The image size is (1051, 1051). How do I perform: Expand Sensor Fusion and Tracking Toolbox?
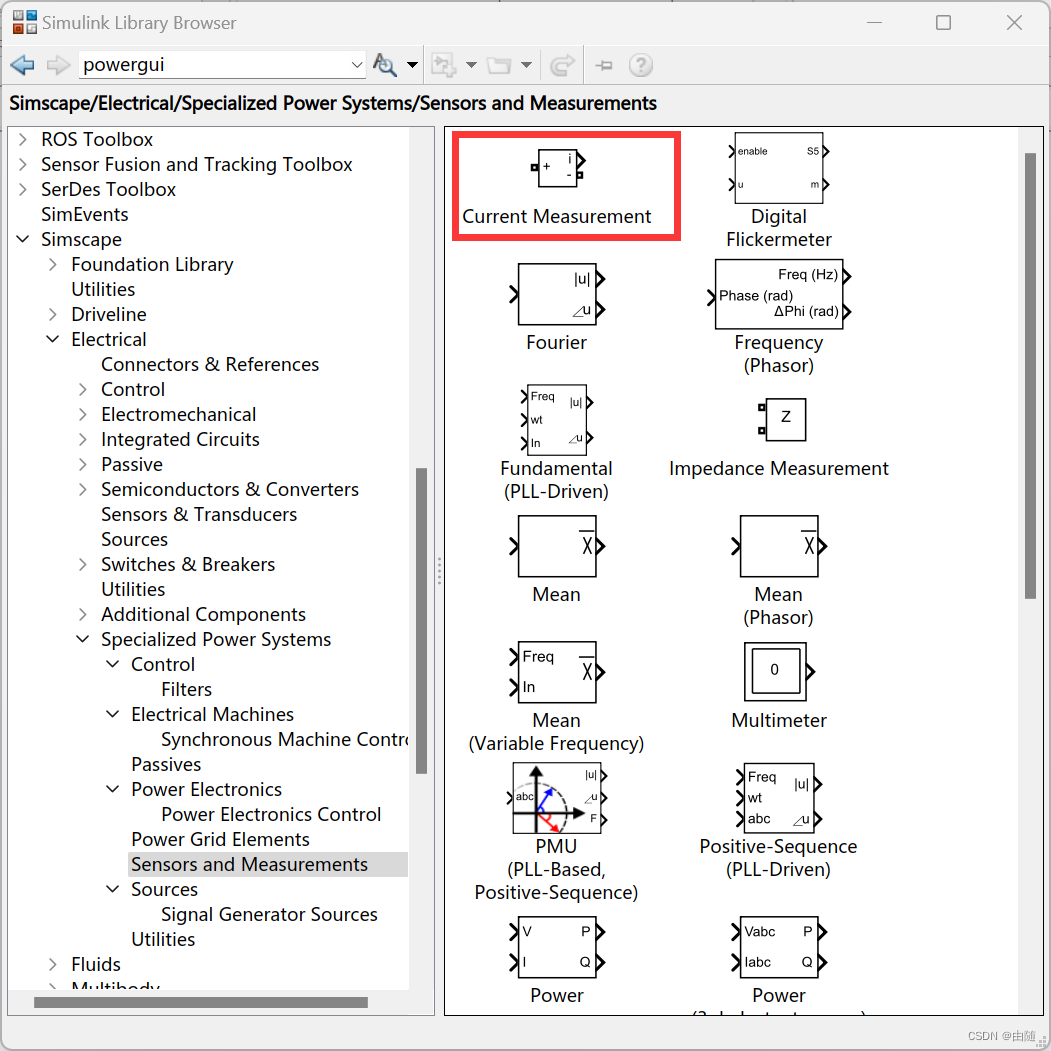[x=23, y=164]
